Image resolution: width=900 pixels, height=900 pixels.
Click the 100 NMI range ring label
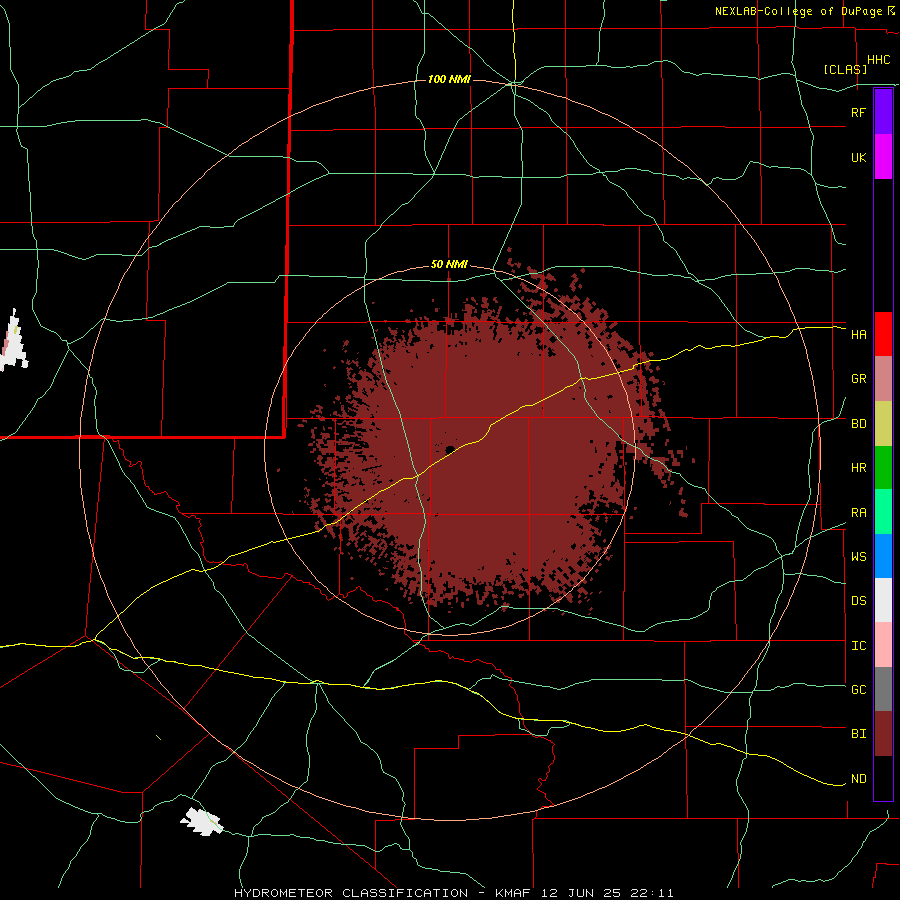pos(449,79)
